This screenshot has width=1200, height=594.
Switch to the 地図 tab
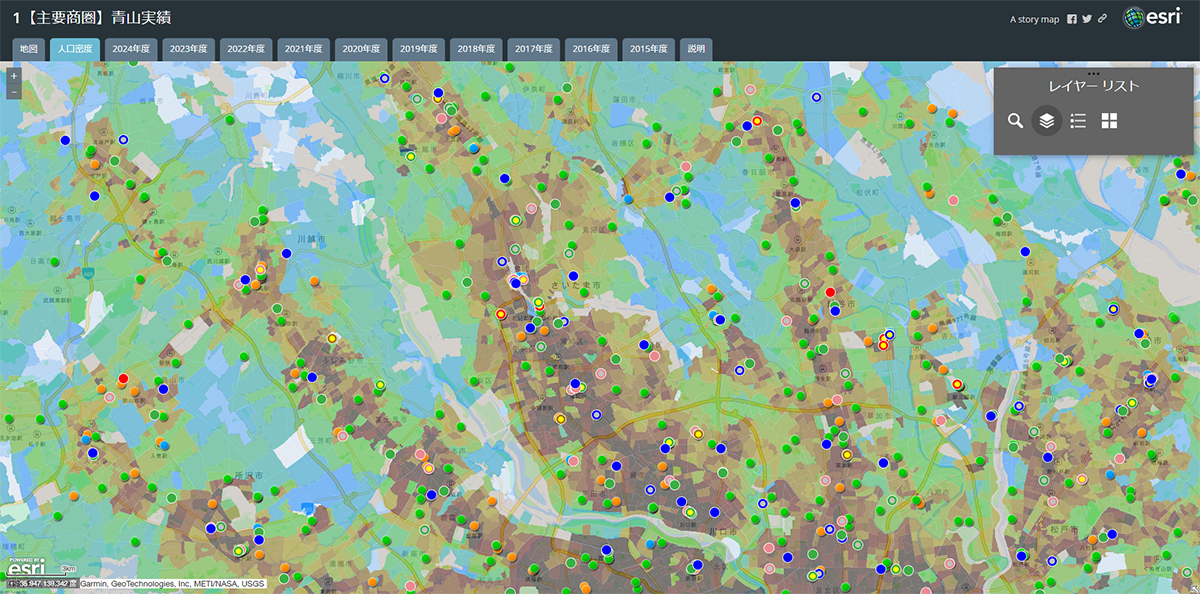pos(29,48)
